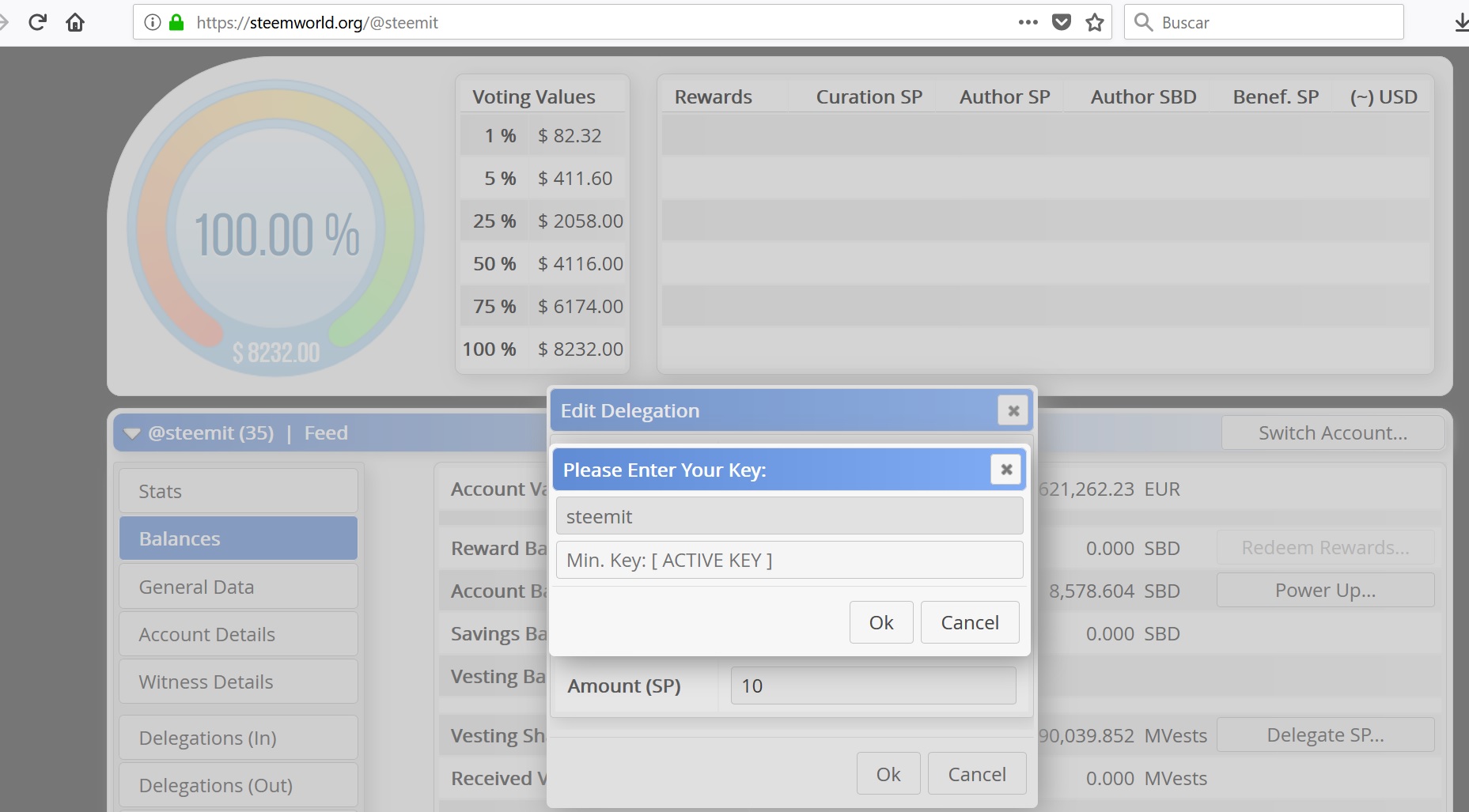Image resolution: width=1469 pixels, height=812 pixels.
Task: Open General Data tab
Action: 238,587
